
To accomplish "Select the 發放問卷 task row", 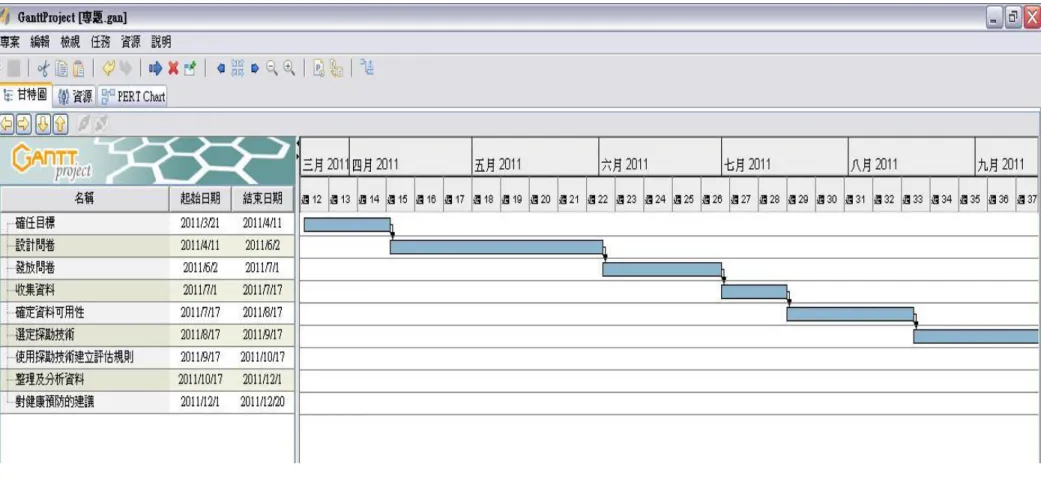I will click(147, 268).
